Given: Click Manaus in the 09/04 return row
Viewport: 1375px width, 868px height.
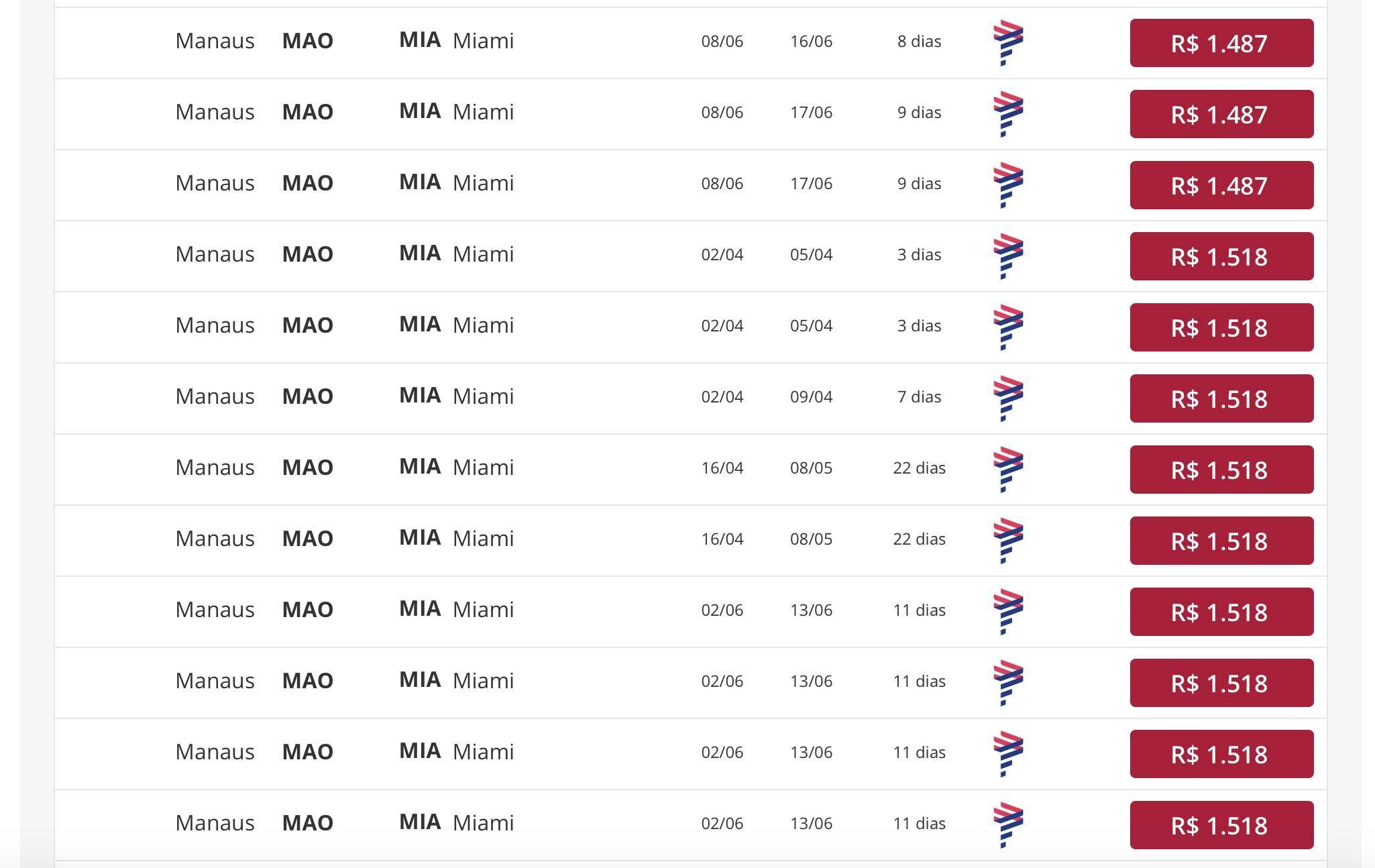Looking at the screenshot, I should coord(215,396).
